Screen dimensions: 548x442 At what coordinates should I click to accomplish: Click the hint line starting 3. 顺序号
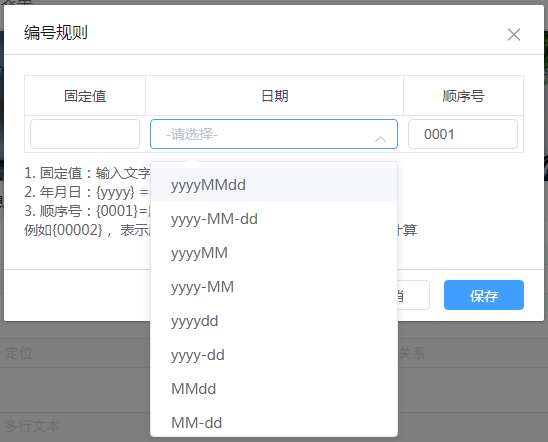click(87, 211)
